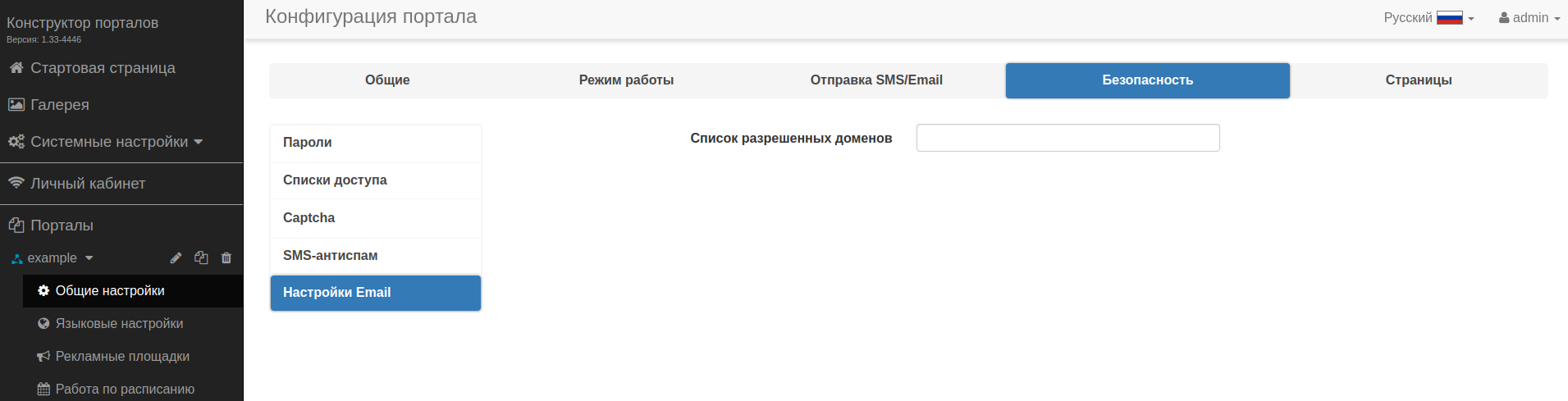Image resolution: width=1568 pixels, height=401 pixels.
Task: Open the admin user dropdown
Action: coord(1529,18)
